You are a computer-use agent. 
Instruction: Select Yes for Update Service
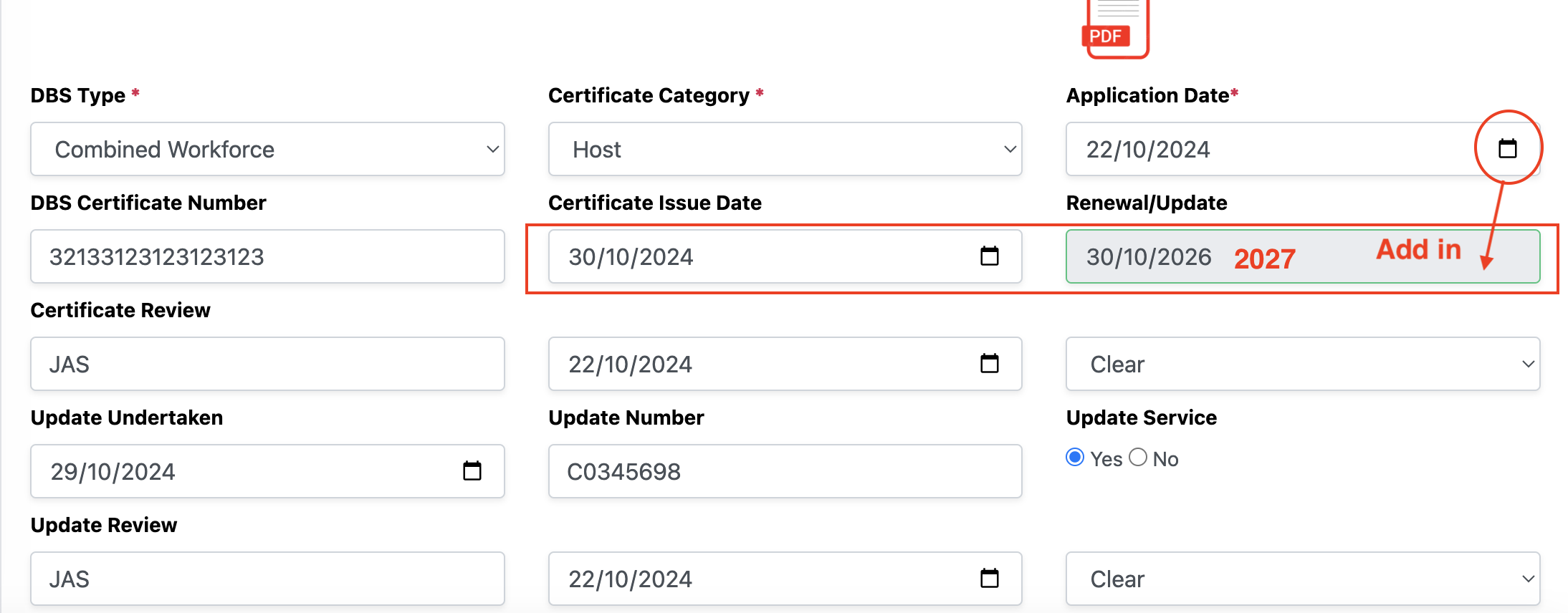point(1075,458)
